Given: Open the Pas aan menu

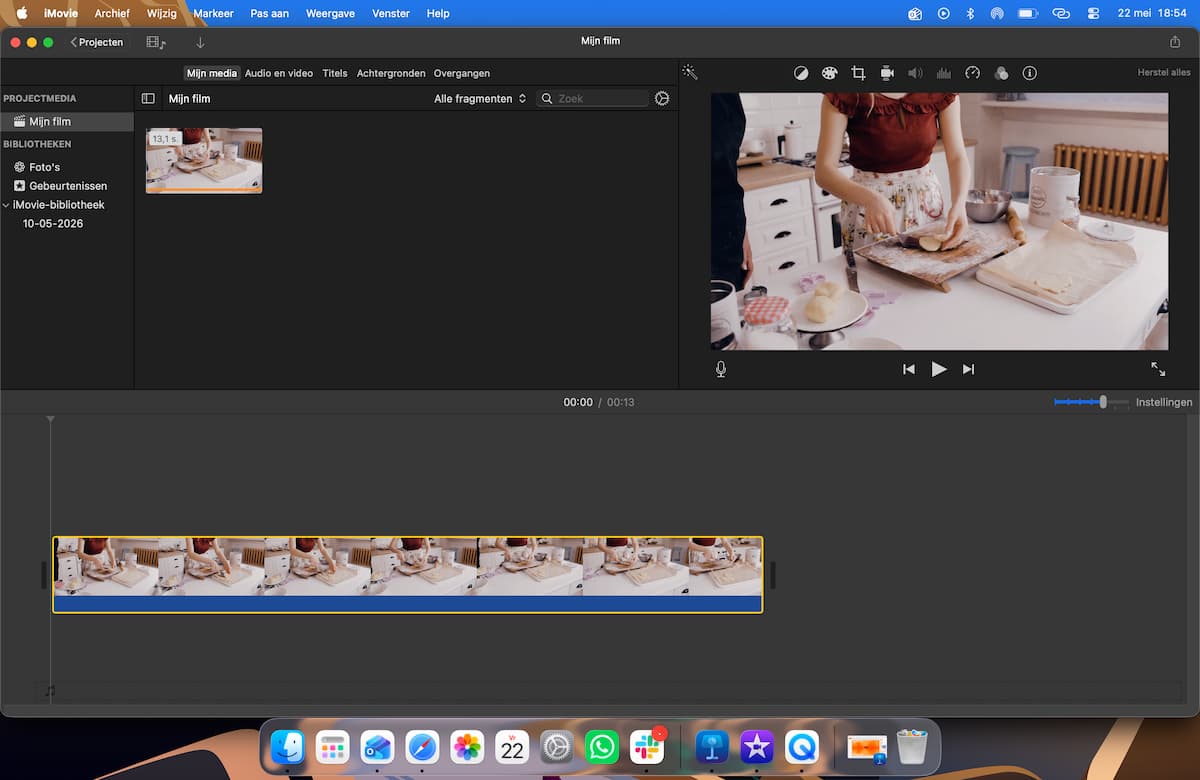Looking at the screenshot, I should tap(270, 13).
